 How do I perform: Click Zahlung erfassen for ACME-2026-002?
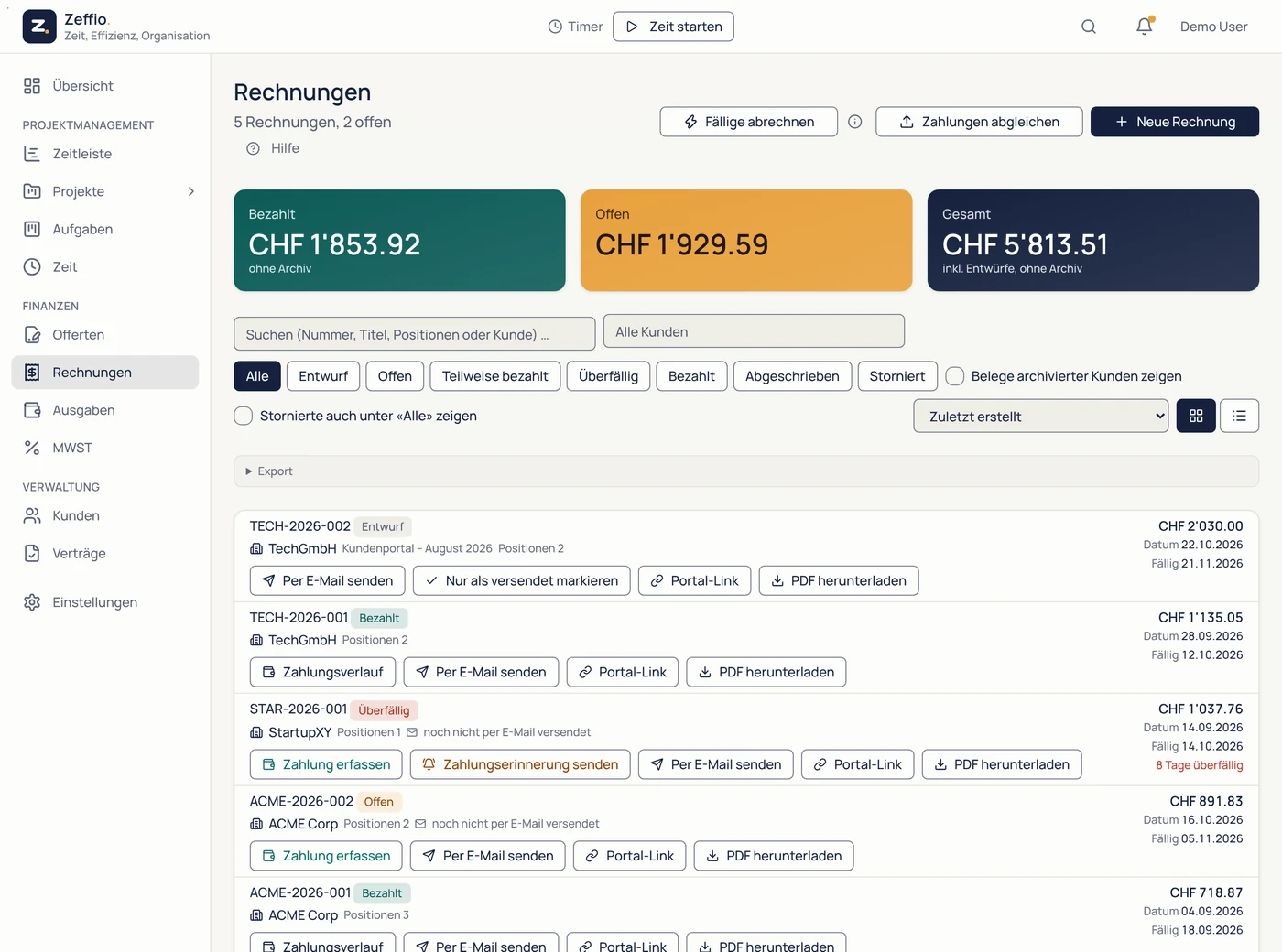326,856
